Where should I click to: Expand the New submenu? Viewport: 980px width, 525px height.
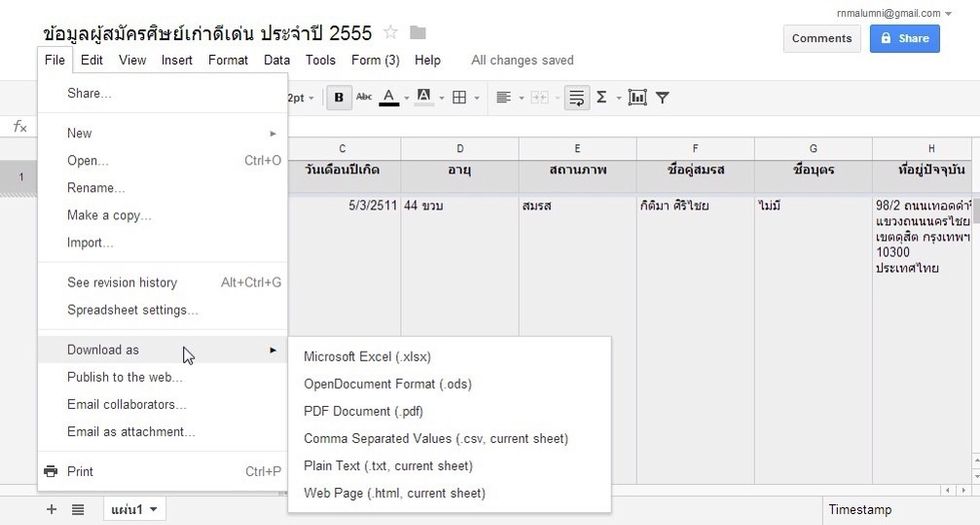coord(162,133)
